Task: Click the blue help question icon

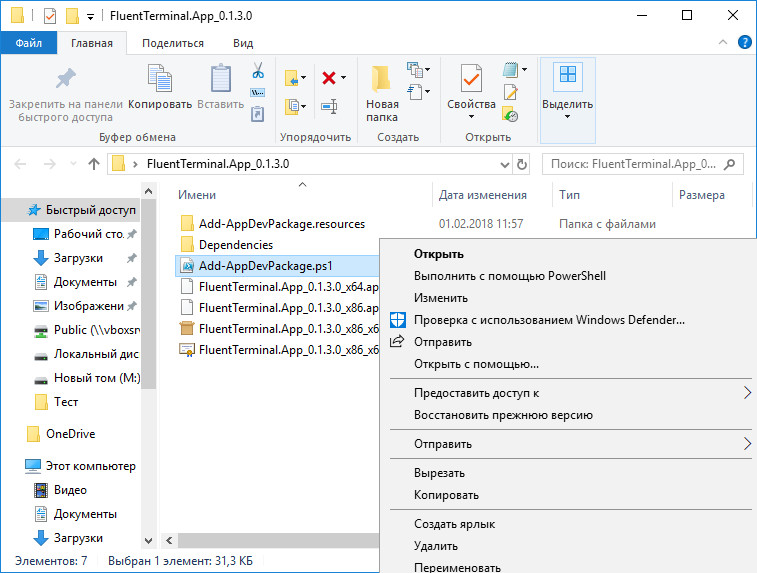Action: tap(744, 42)
